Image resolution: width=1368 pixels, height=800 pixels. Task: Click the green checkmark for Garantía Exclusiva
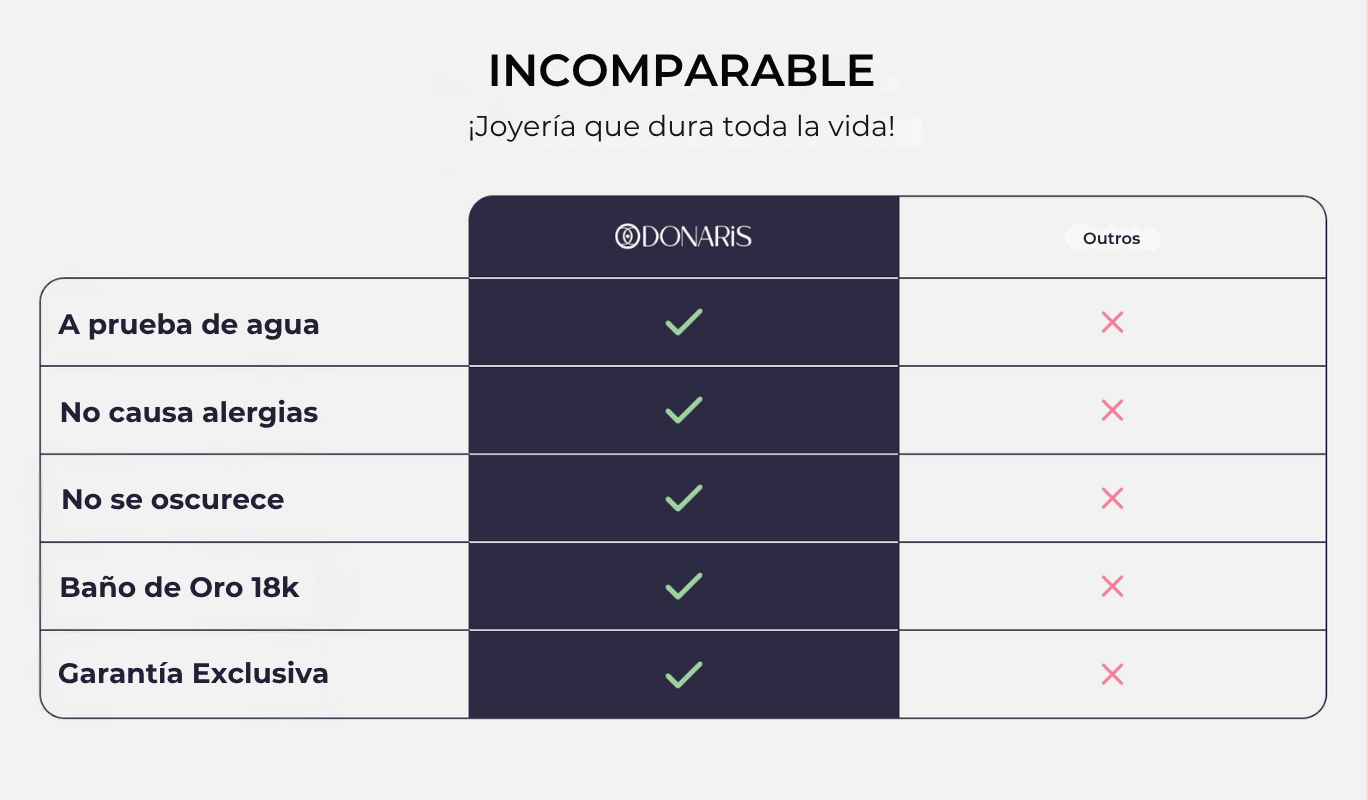684,674
